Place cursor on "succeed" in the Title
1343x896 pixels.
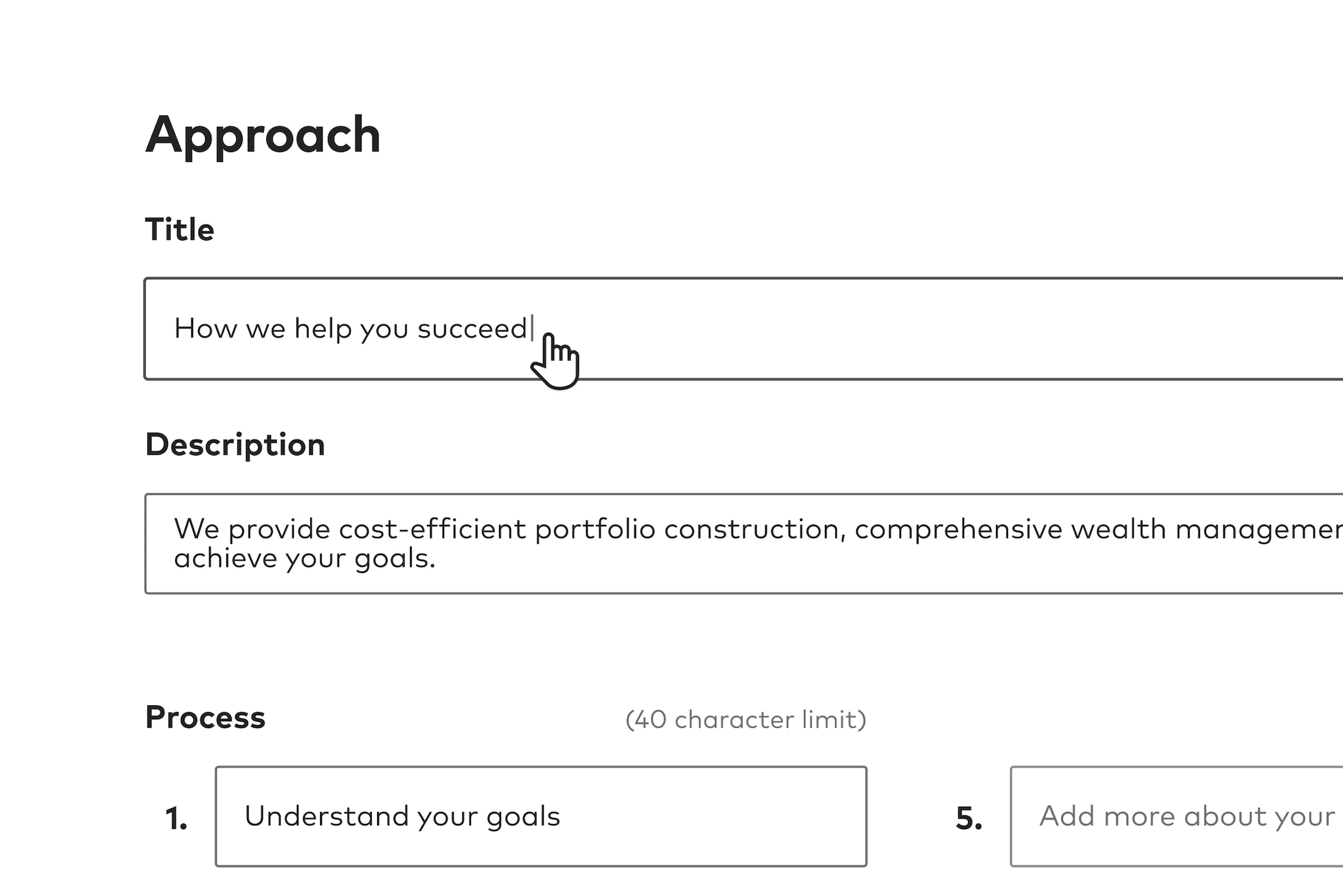click(472, 329)
